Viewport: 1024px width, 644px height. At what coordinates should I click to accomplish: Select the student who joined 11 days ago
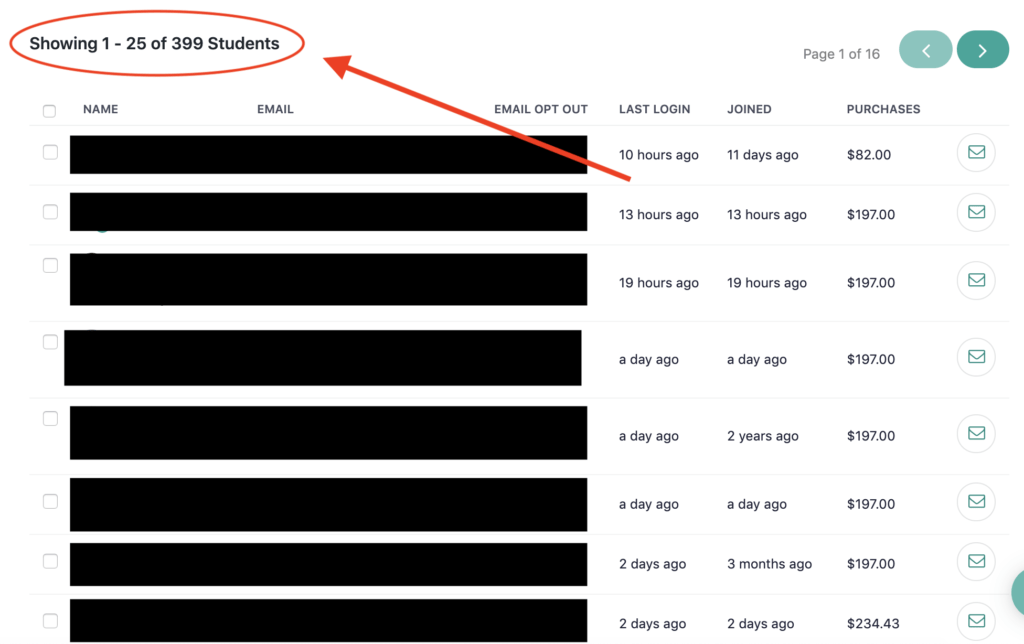(x=50, y=152)
